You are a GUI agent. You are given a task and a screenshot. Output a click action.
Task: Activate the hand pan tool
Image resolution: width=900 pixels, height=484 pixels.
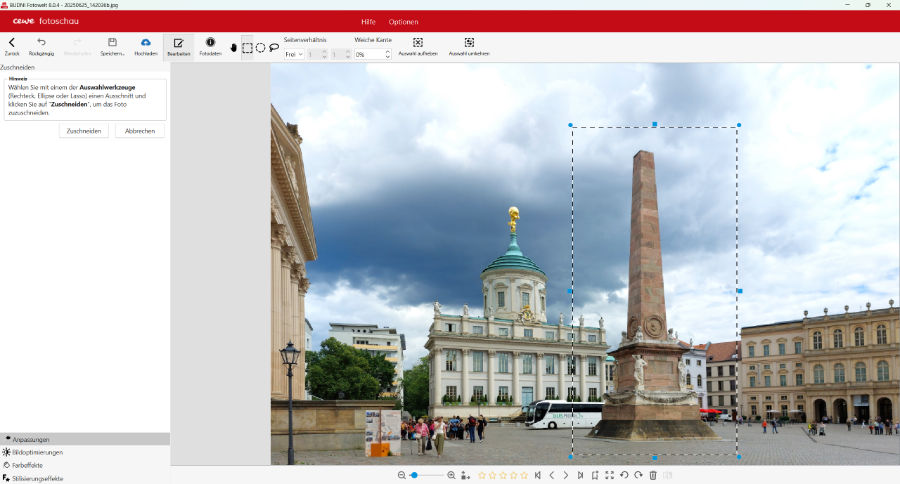coord(234,47)
